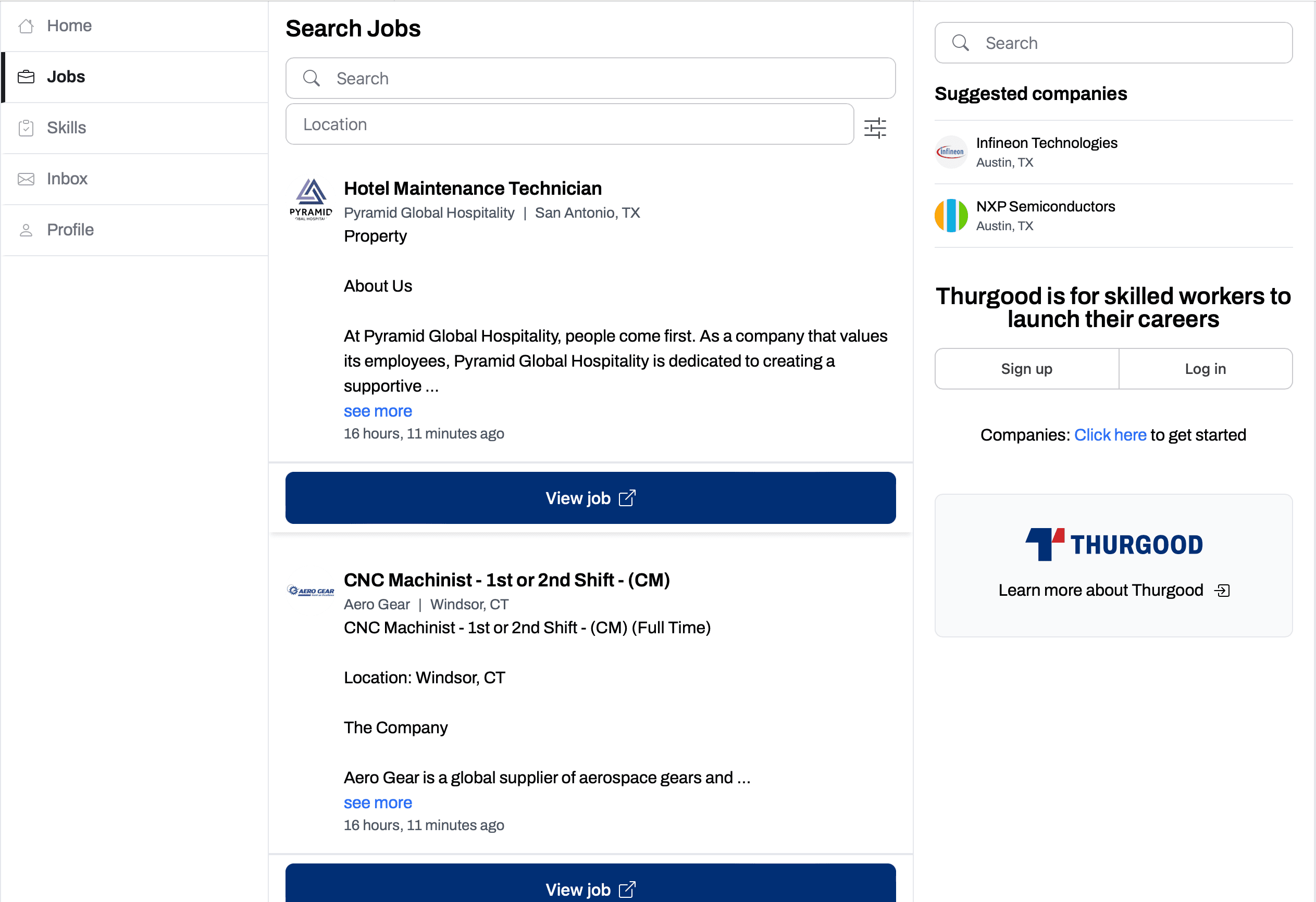
Task: Click the Inbox envelope icon
Action: pyautogui.click(x=26, y=178)
